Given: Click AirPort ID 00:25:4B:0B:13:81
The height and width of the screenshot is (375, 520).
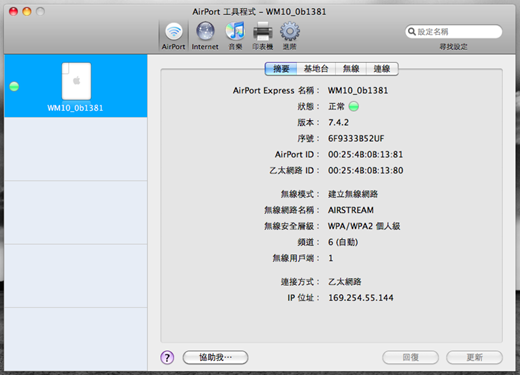Looking at the screenshot, I should coord(365,155).
